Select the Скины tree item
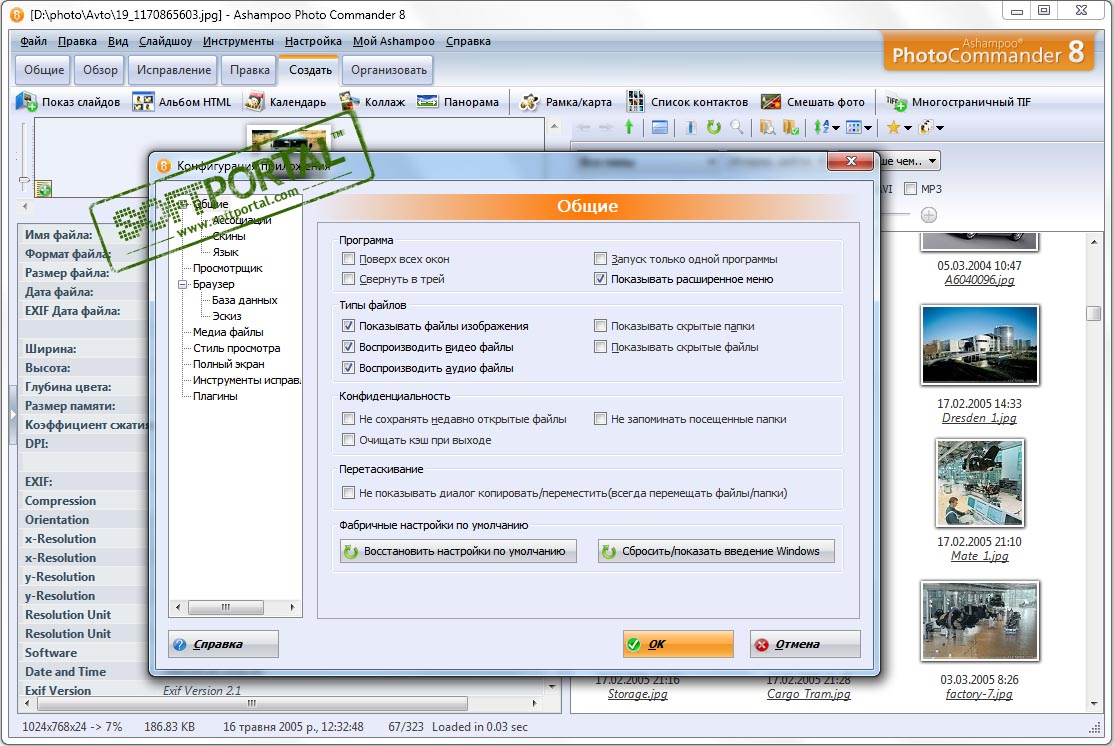Screen dimensions: 1114x746 point(229,236)
